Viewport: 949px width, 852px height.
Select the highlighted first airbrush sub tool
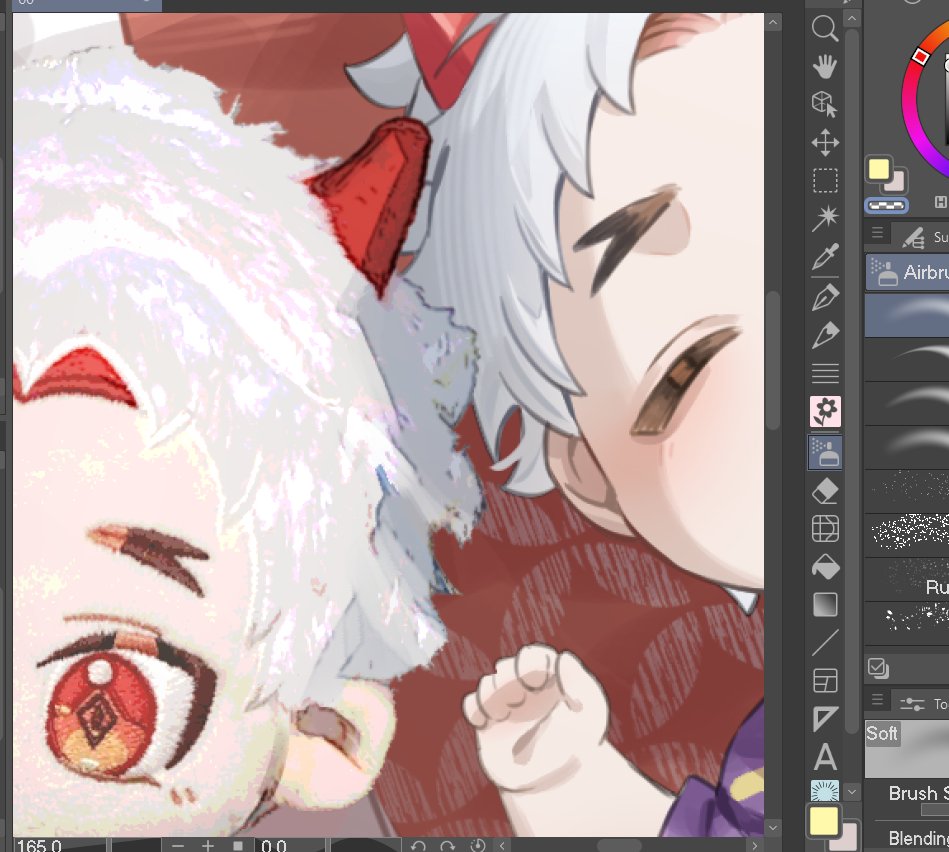pos(907,315)
